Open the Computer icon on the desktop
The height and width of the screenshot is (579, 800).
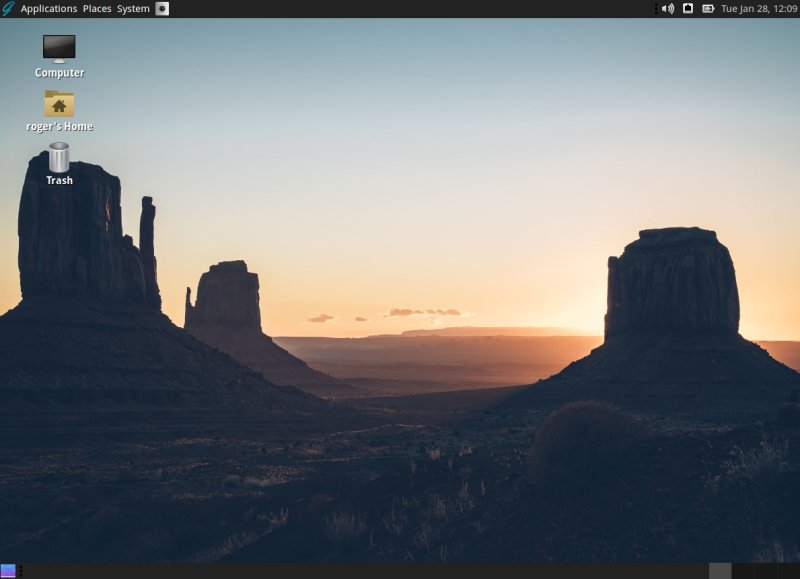tap(58, 48)
